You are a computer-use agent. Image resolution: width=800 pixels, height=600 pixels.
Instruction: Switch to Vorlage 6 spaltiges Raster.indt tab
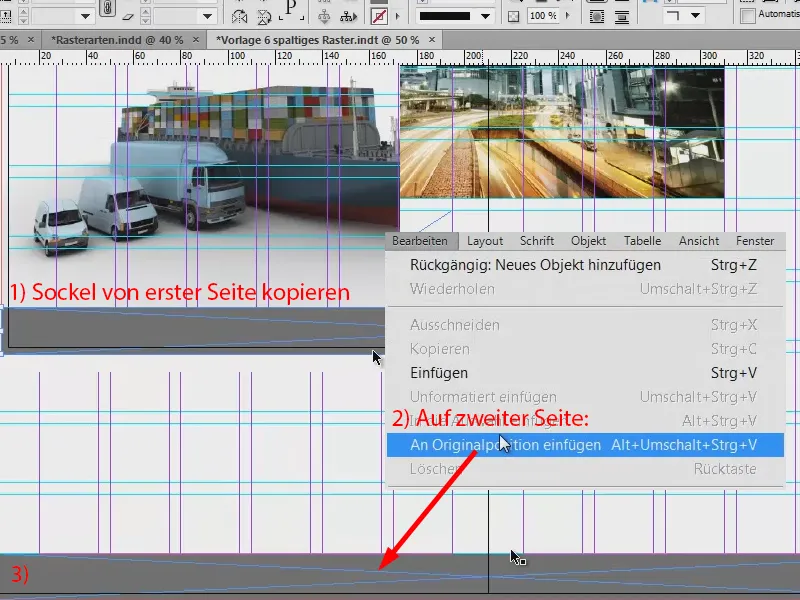point(317,40)
